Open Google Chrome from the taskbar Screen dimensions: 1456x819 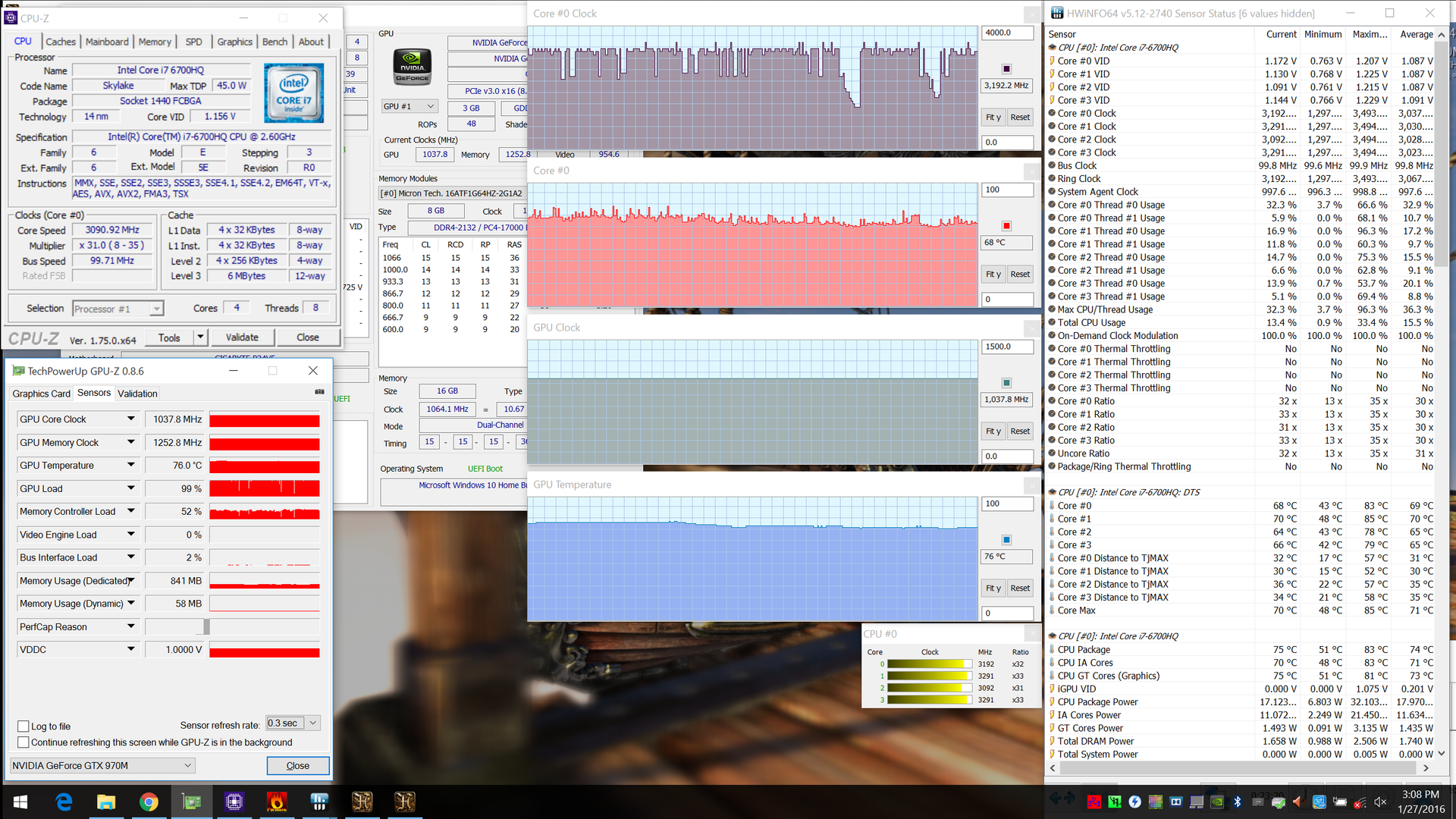[149, 802]
